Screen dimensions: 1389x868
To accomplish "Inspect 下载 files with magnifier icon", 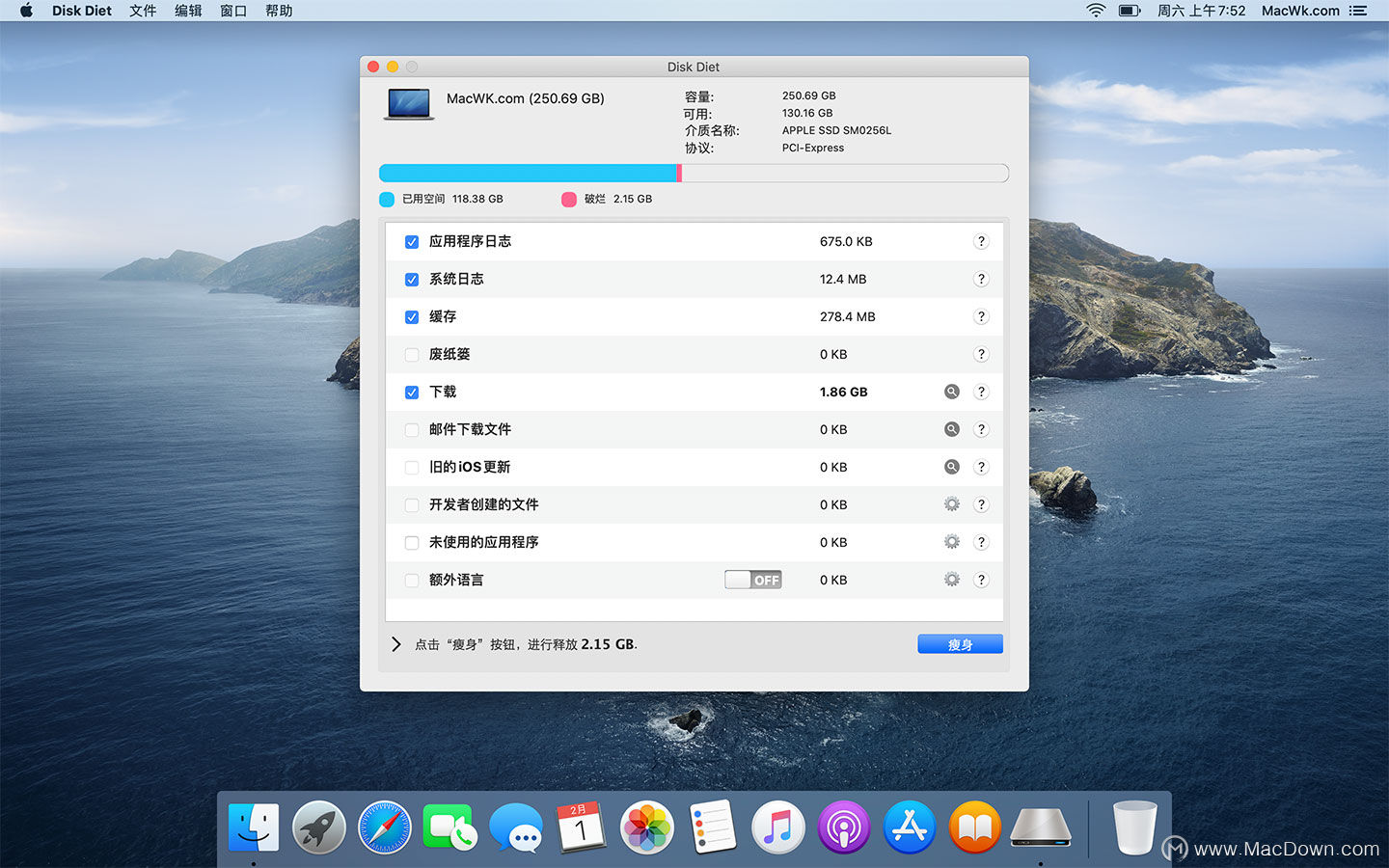I will (952, 392).
